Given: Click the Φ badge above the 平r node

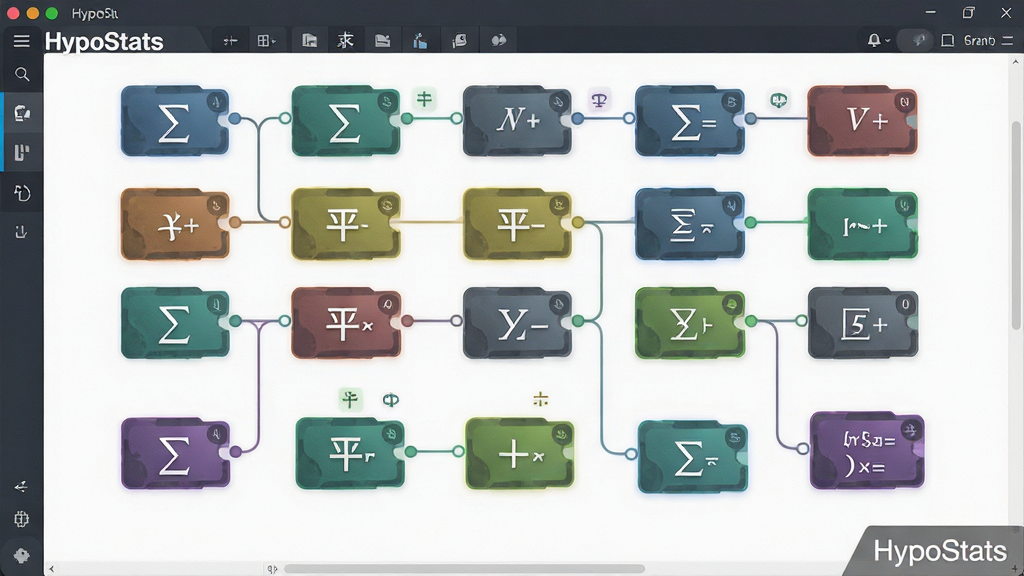Looking at the screenshot, I should point(391,400).
